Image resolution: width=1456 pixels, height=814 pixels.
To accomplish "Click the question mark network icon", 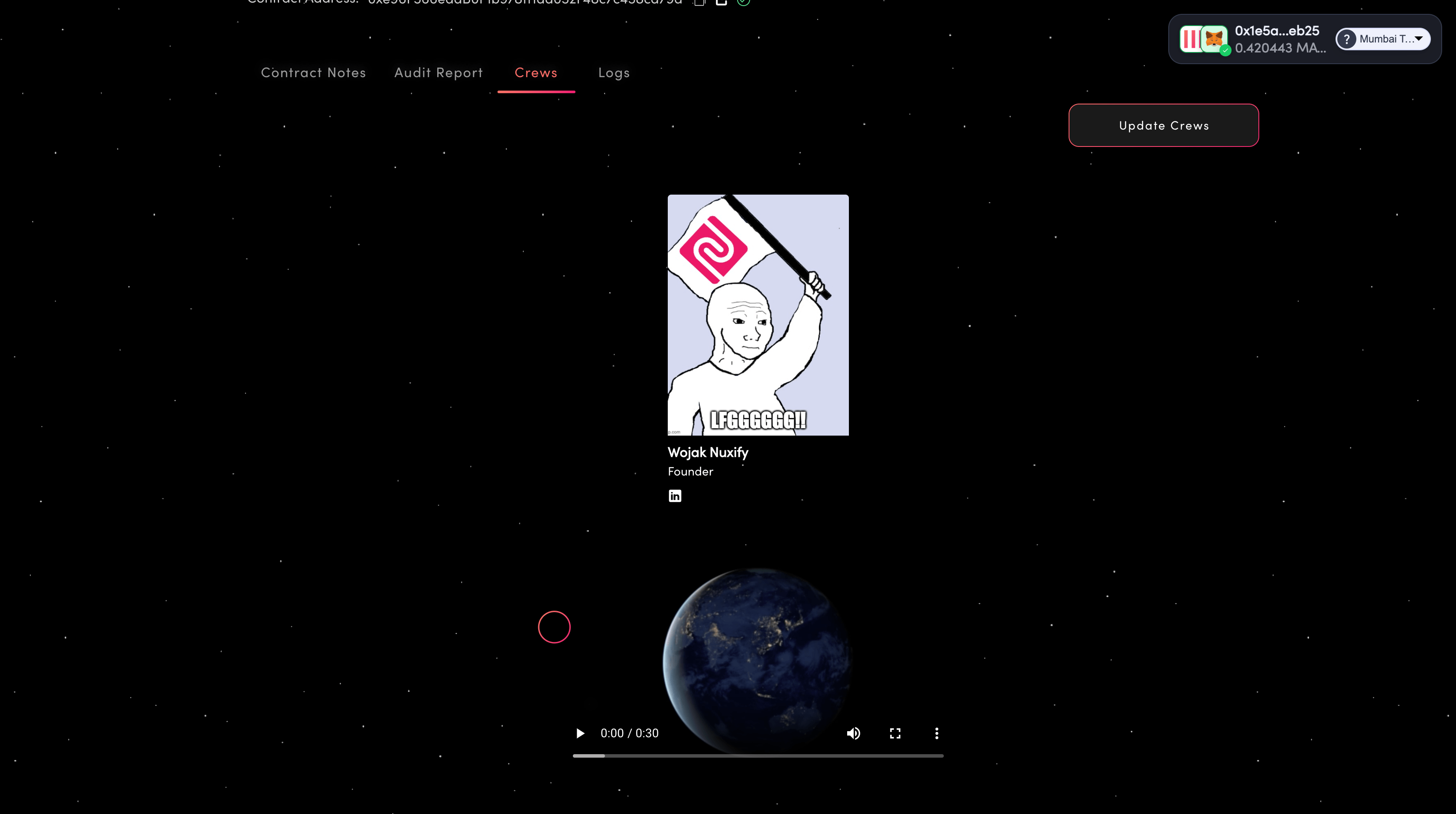I will (1347, 39).
